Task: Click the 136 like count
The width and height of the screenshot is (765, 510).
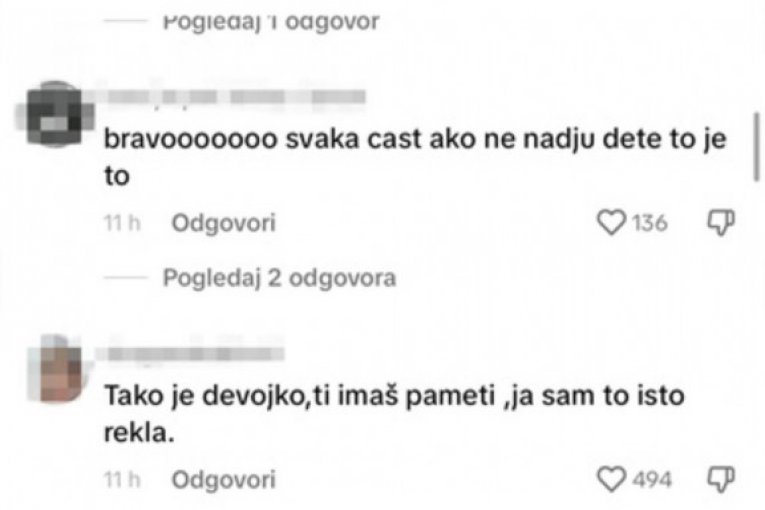Action: point(650,223)
